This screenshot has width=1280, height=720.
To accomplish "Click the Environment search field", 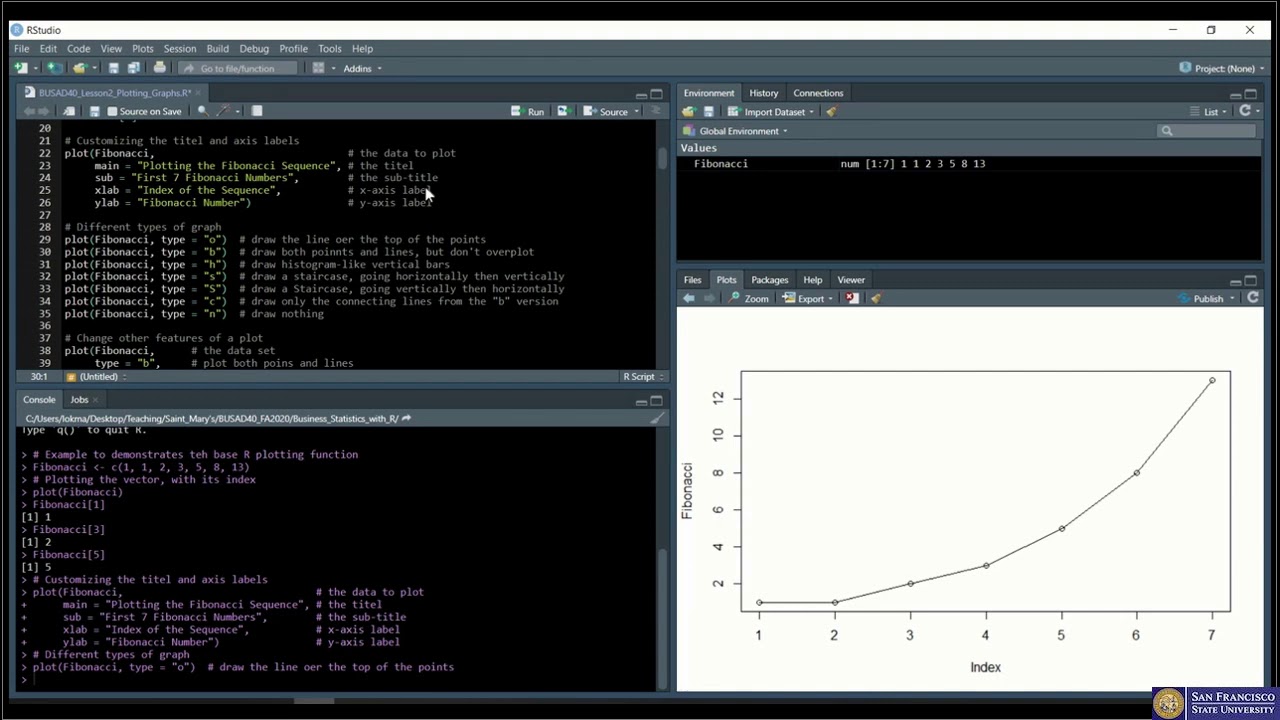I will 1206,131.
